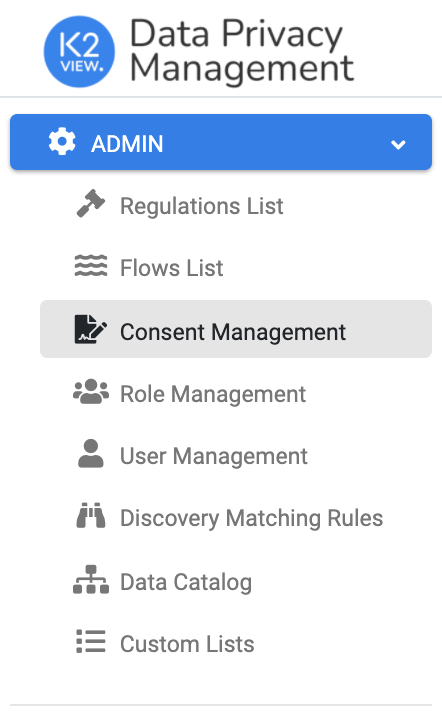
Task: Click the Role Management group icon
Action: (x=91, y=392)
